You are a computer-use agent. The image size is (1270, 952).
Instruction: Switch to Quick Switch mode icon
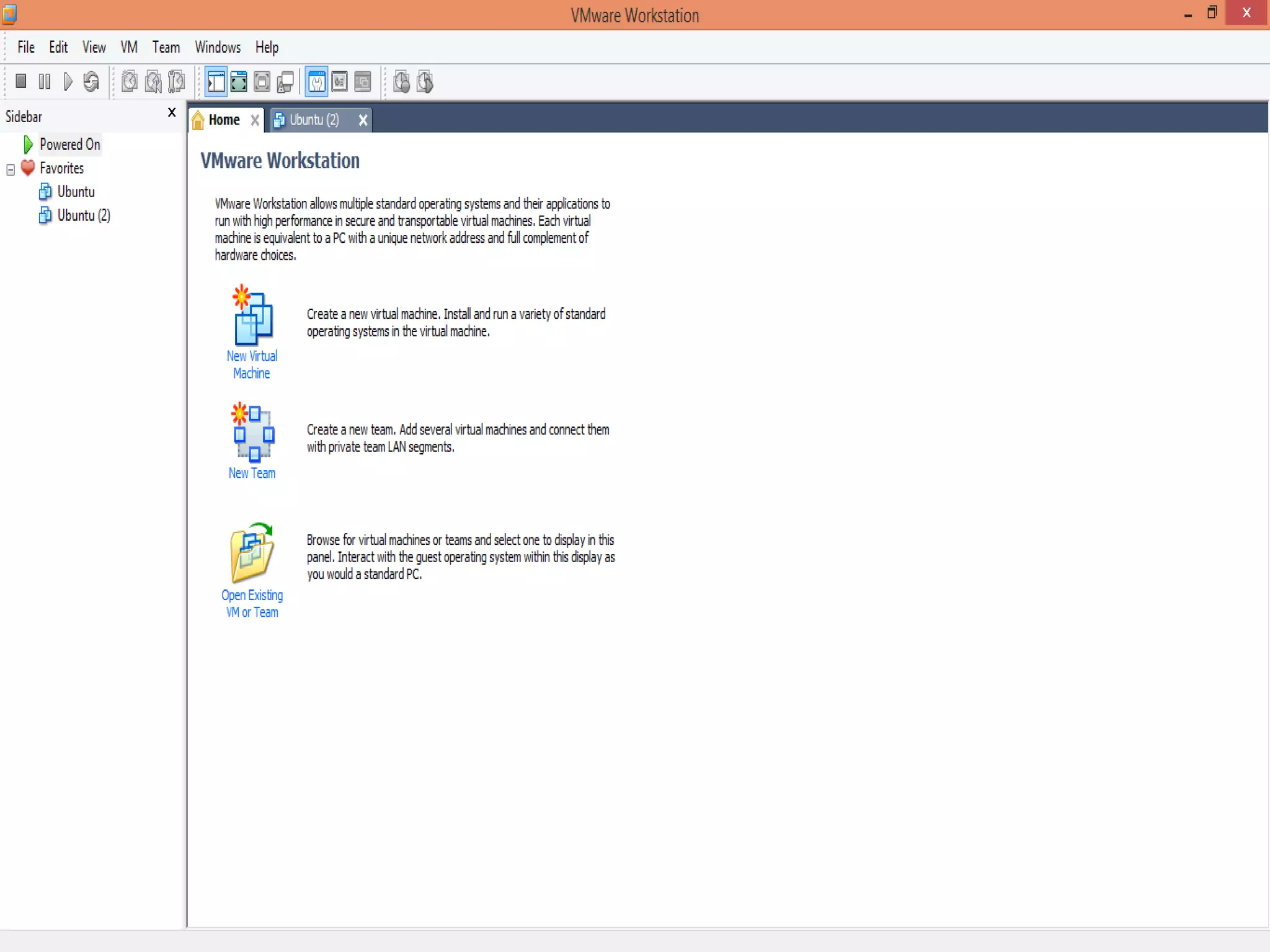[239, 81]
